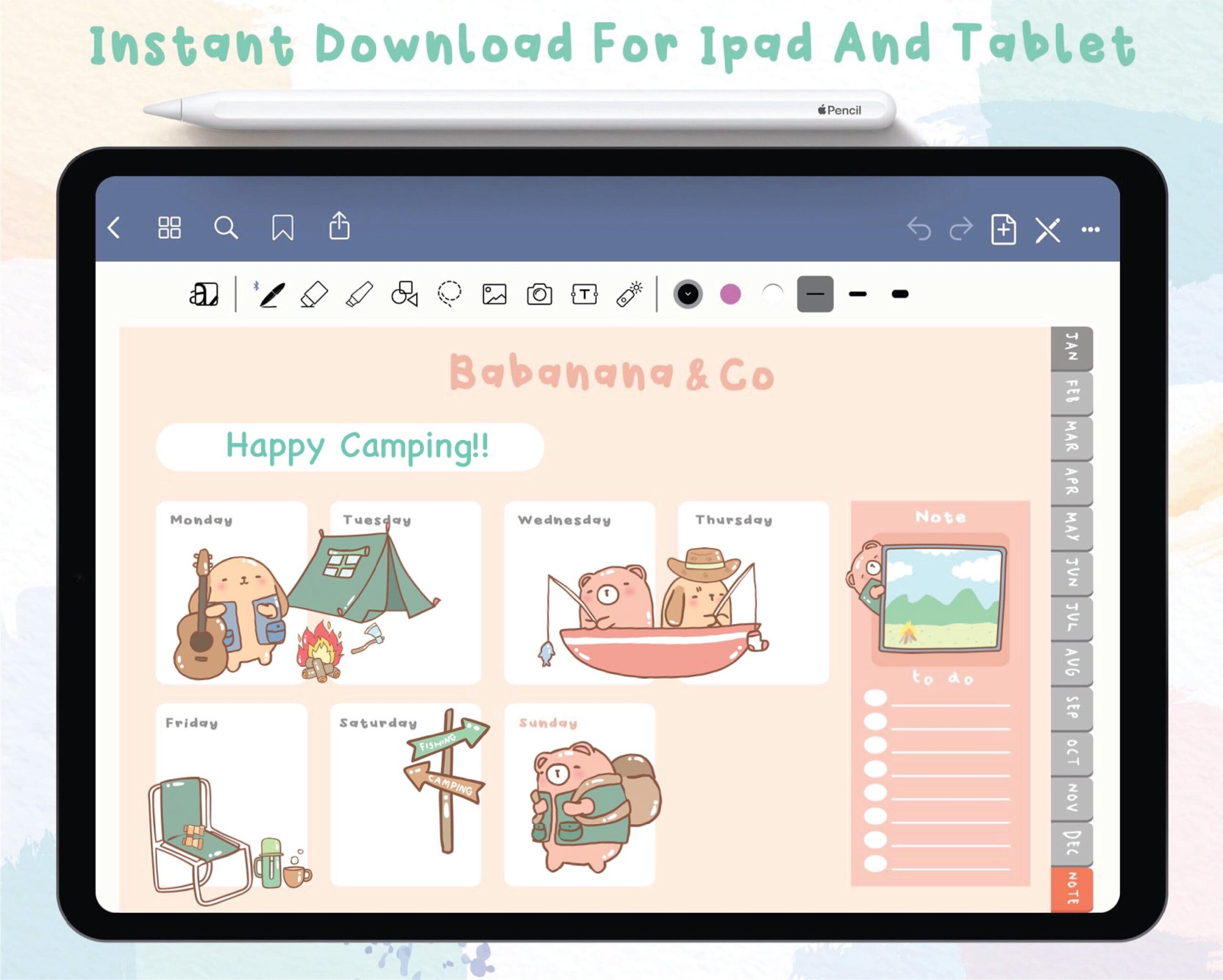Tap the back chevron in the top bar
The image size is (1223, 980).
click(x=114, y=228)
